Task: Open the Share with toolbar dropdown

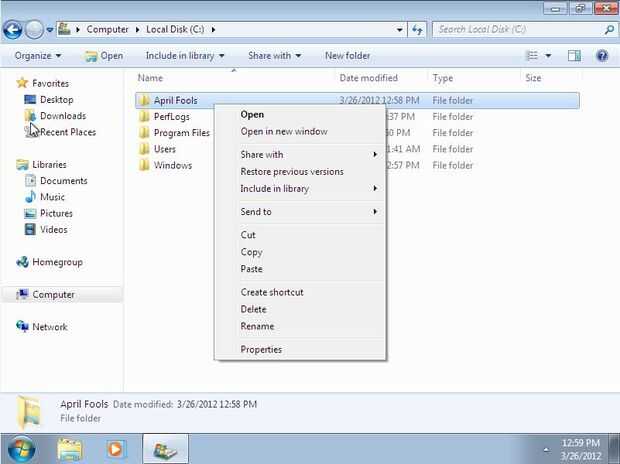Action: click(x=274, y=56)
